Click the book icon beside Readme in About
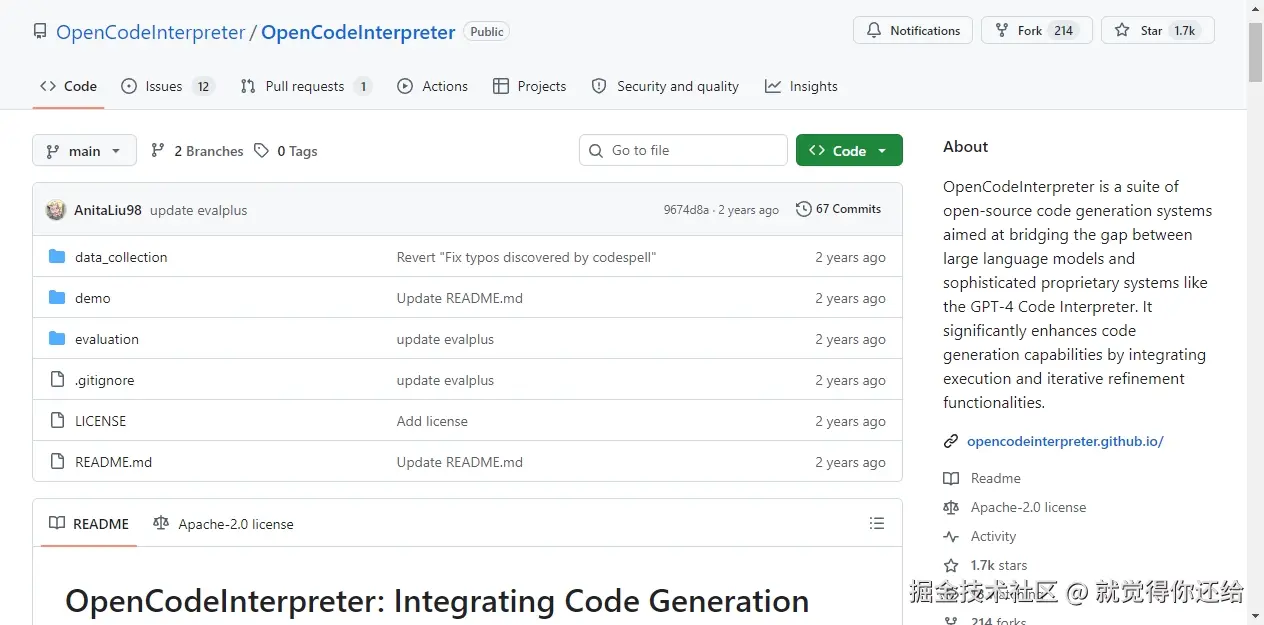This screenshot has height=625, width=1264. click(x=951, y=478)
